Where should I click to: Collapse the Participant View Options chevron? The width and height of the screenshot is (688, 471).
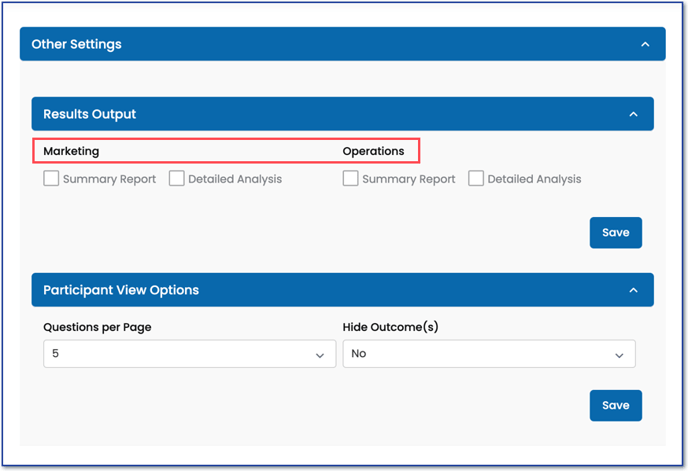(633, 290)
